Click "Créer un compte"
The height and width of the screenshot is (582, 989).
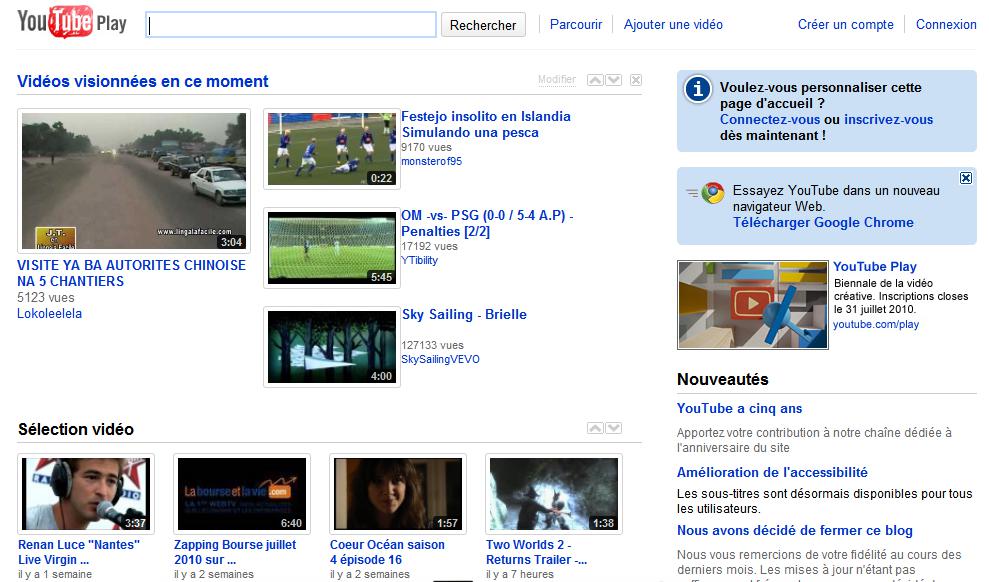click(845, 24)
